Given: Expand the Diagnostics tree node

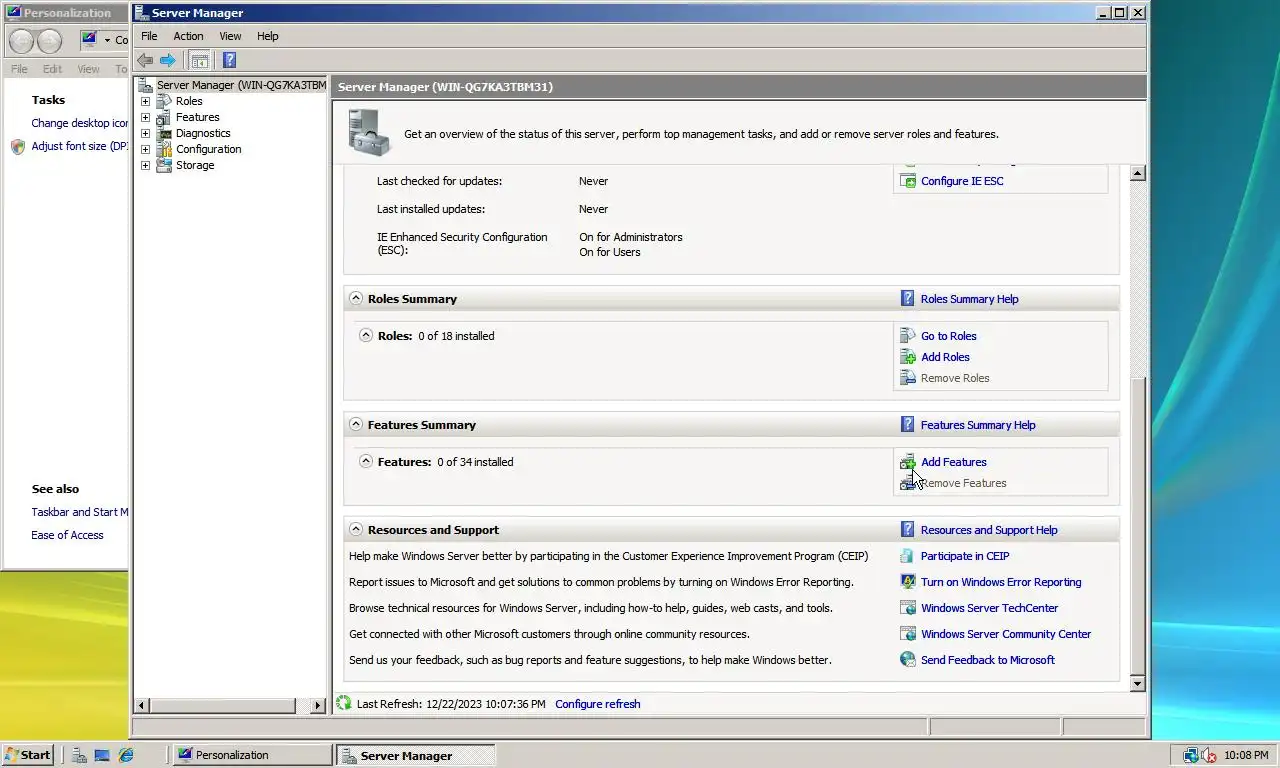Looking at the screenshot, I should click(145, 133).
